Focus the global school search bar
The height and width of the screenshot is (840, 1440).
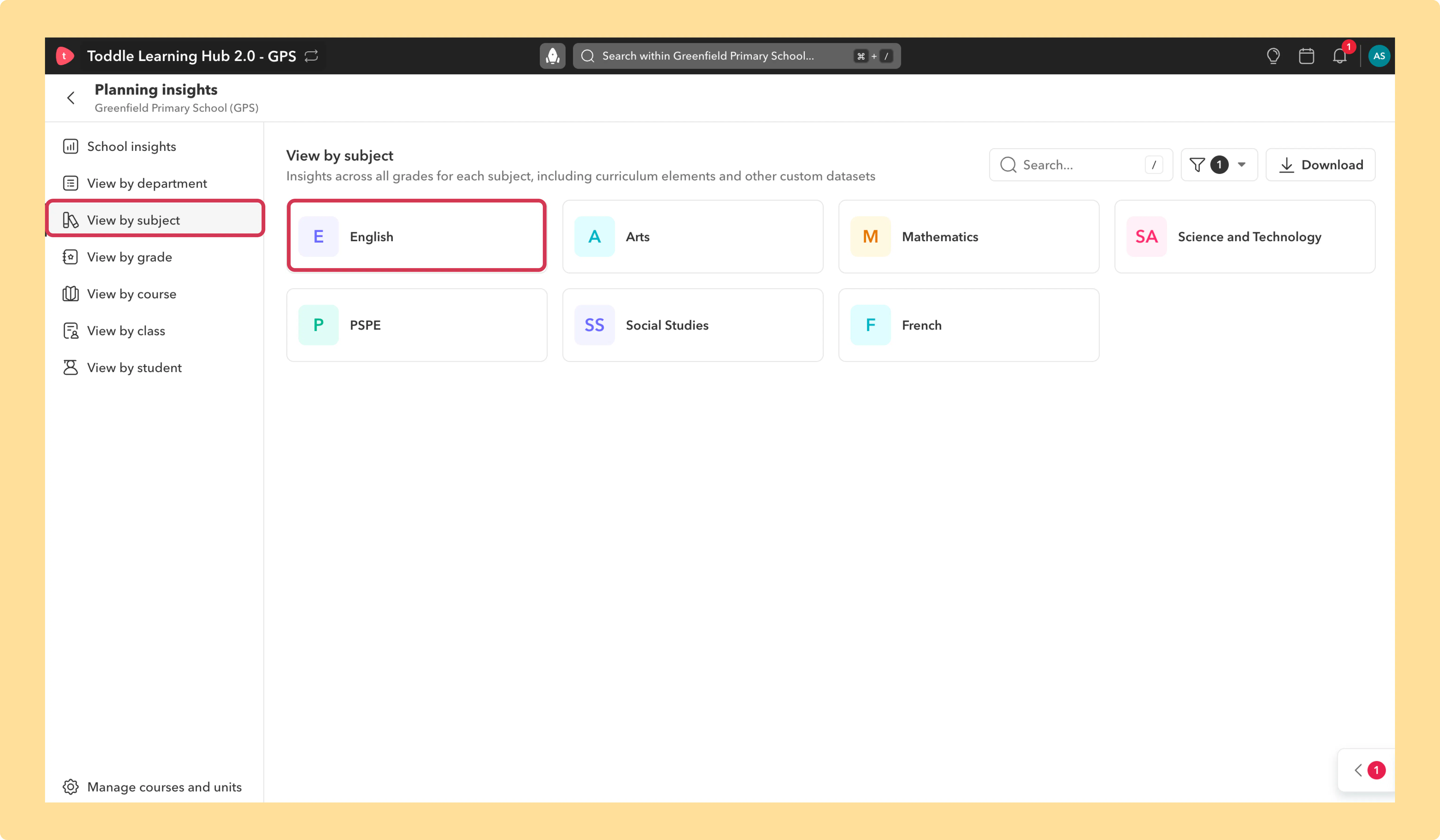737,56
